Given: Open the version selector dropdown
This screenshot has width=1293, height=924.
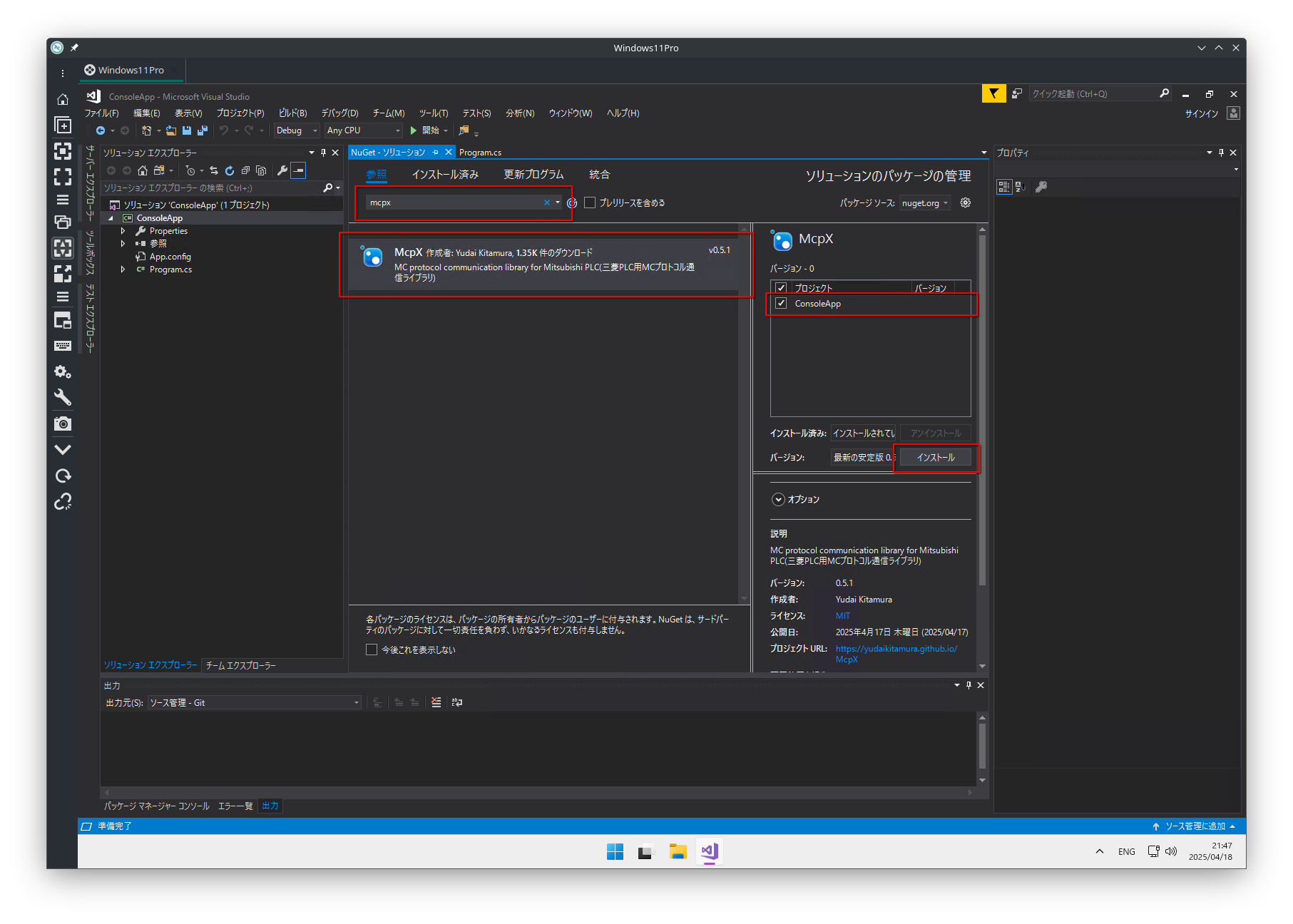Looking at the screenshot, I should [x=864, y=458].
